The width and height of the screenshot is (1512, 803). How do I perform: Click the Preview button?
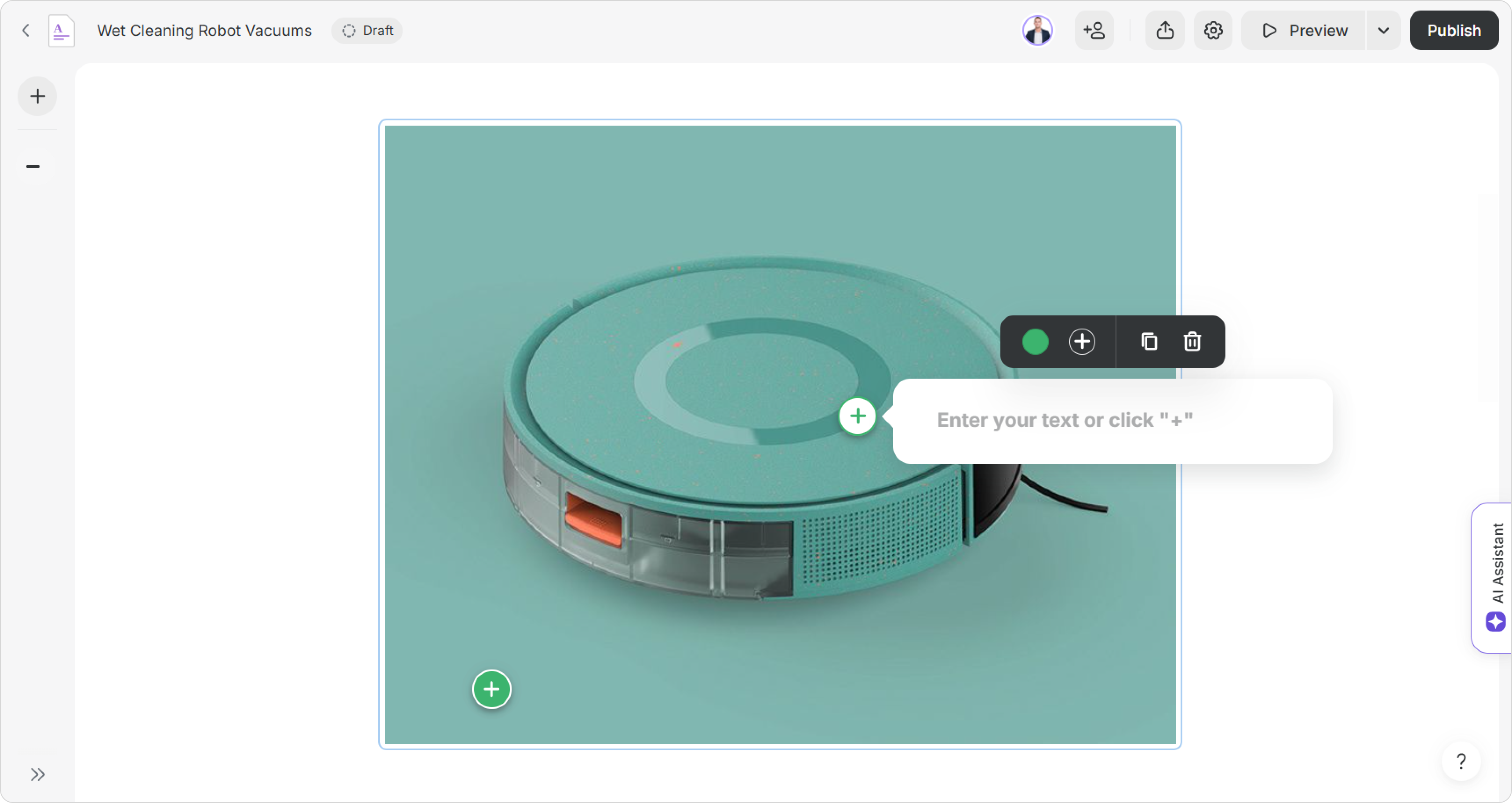[1304, 30]
